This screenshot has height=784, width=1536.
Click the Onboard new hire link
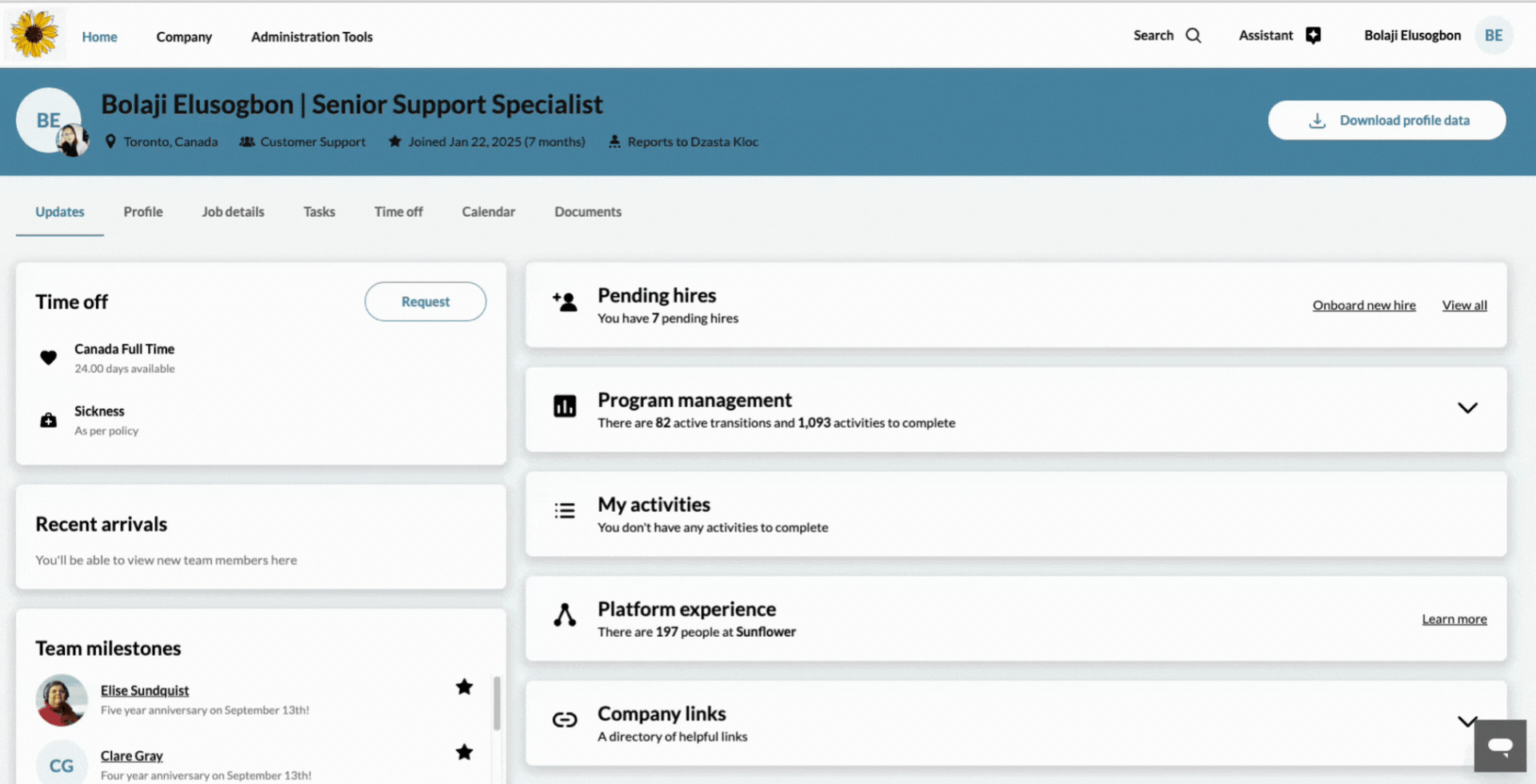tap(1363, 306)
